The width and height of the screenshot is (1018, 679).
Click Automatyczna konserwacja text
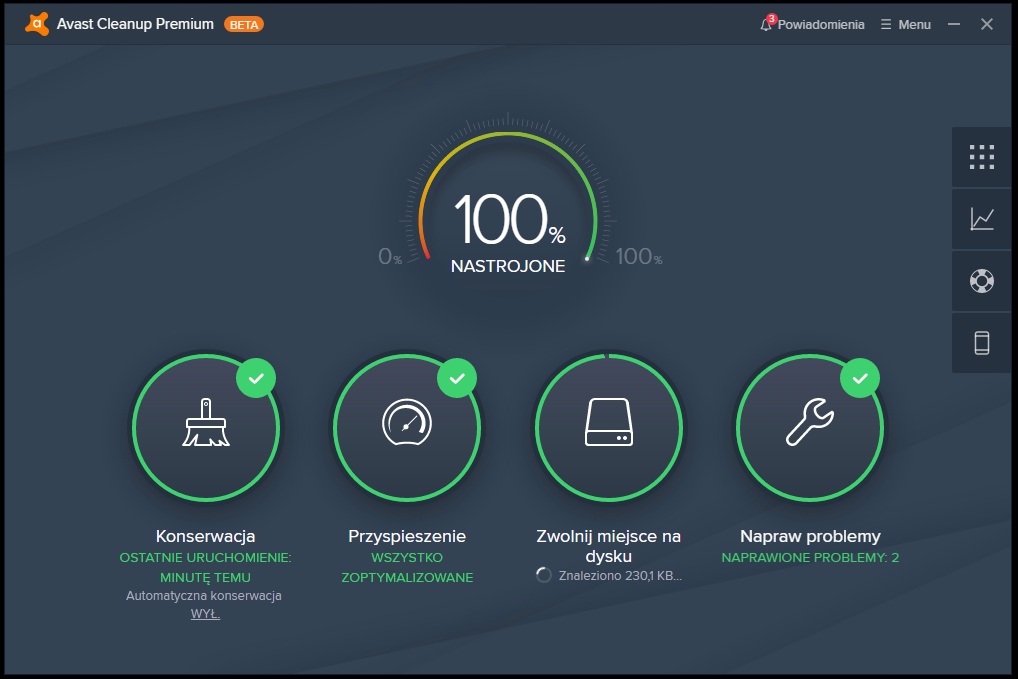[x=204, y=596]
